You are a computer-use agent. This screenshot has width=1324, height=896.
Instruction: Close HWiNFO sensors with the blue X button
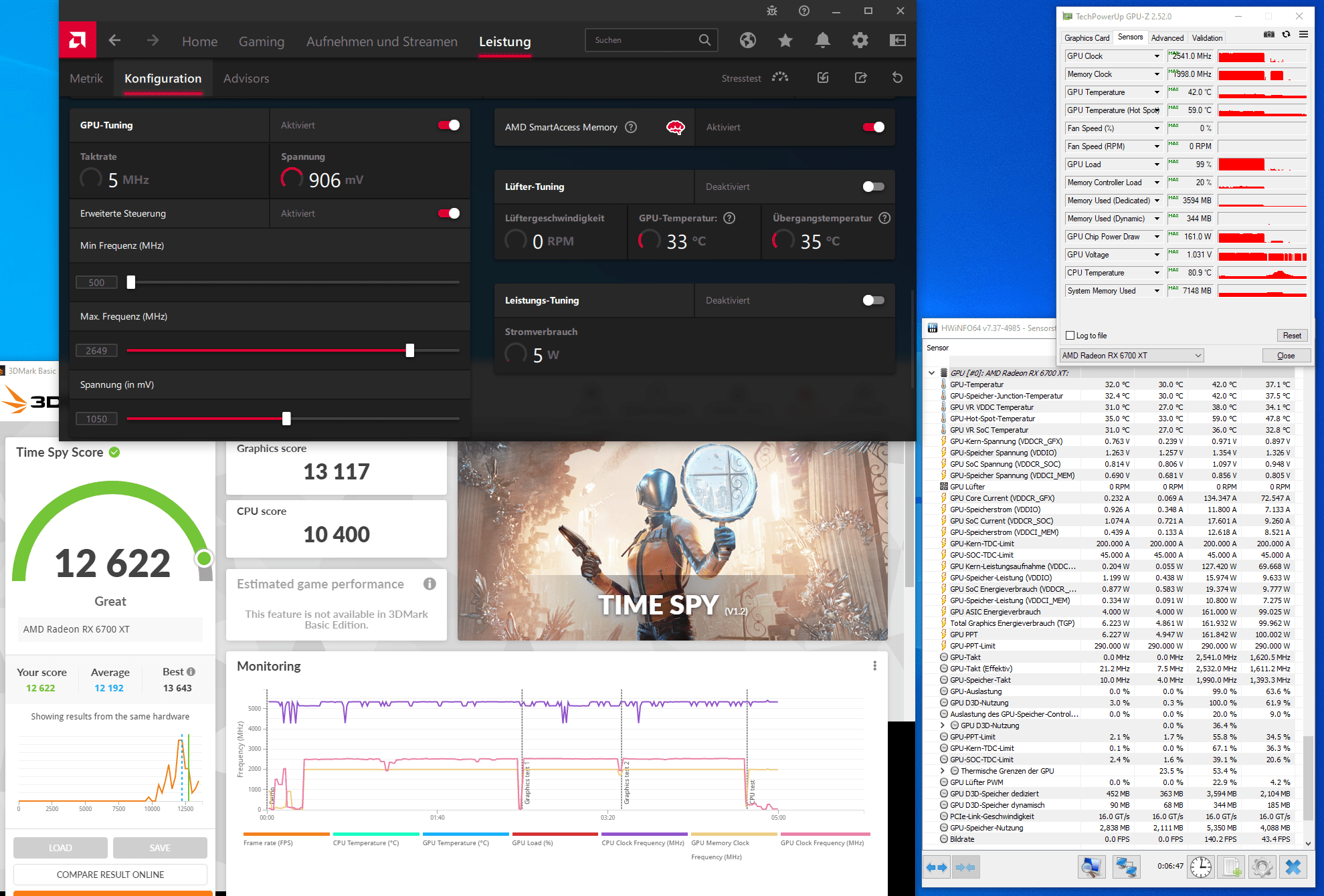click(x=1293, y=867)
